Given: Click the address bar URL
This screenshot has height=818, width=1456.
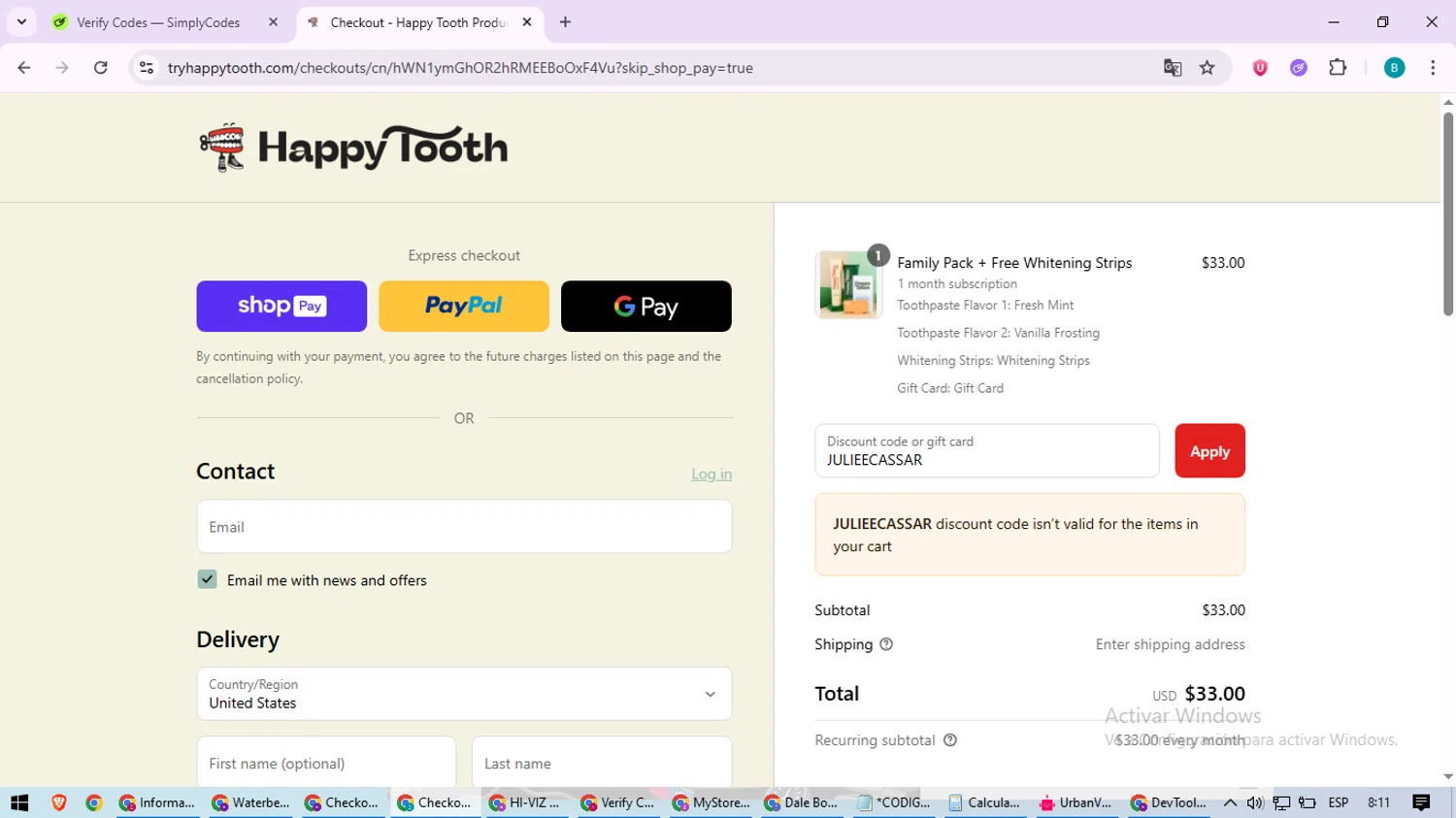Looking at the screenshot, I should pos(460,68).
